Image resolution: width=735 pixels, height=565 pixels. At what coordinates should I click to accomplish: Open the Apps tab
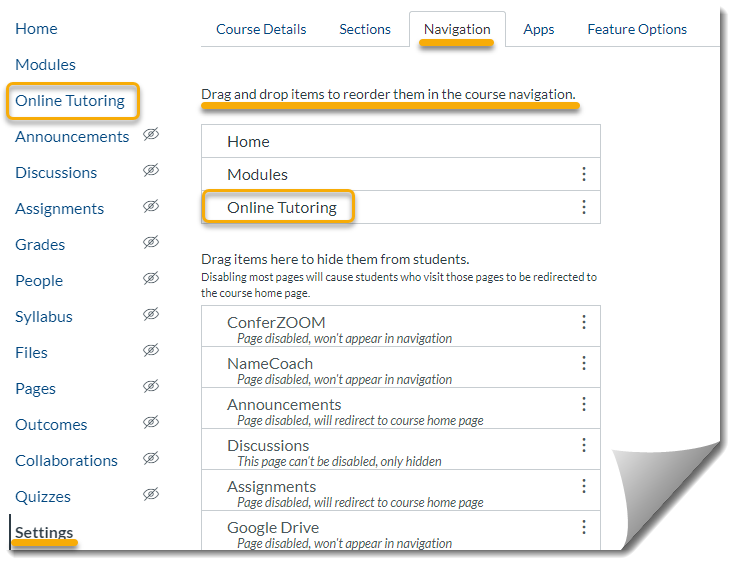539,29
